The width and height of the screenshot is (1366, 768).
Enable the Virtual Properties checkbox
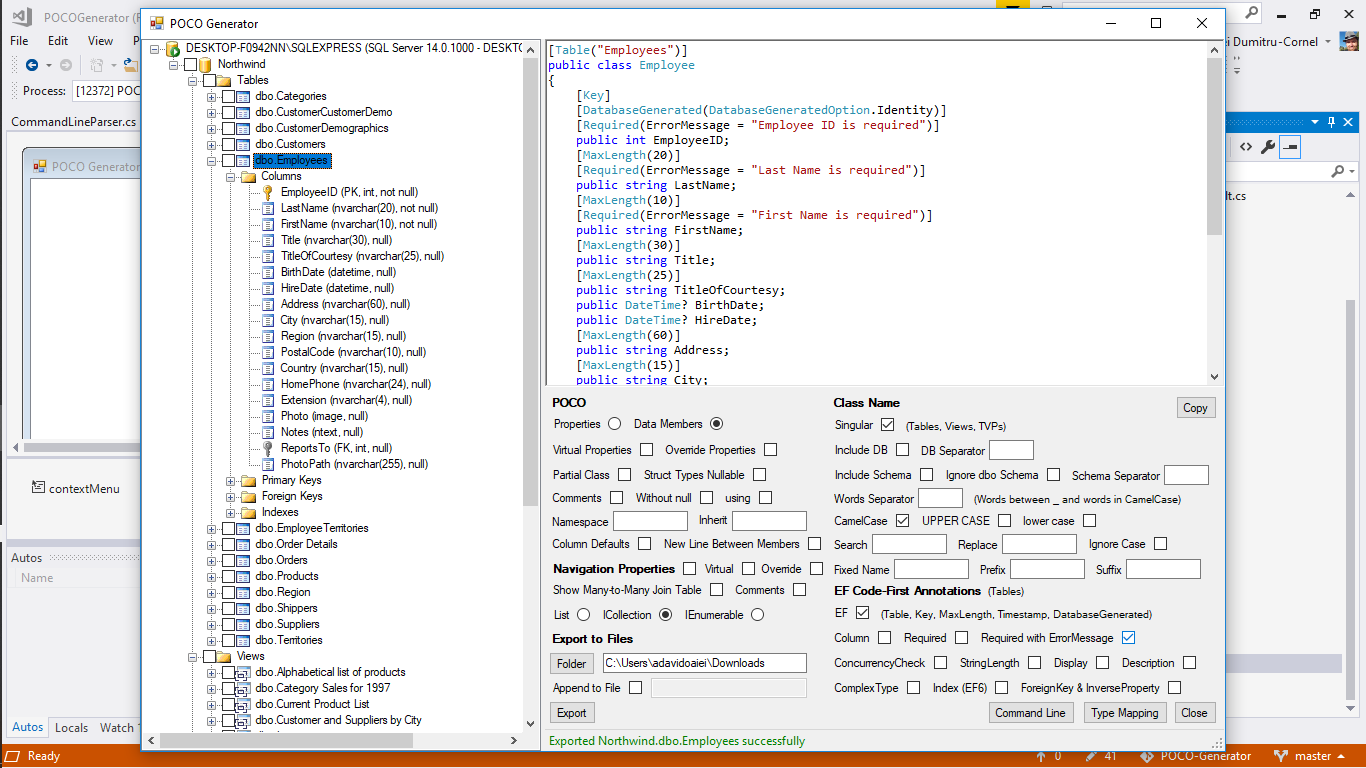(x=647, y=450)
